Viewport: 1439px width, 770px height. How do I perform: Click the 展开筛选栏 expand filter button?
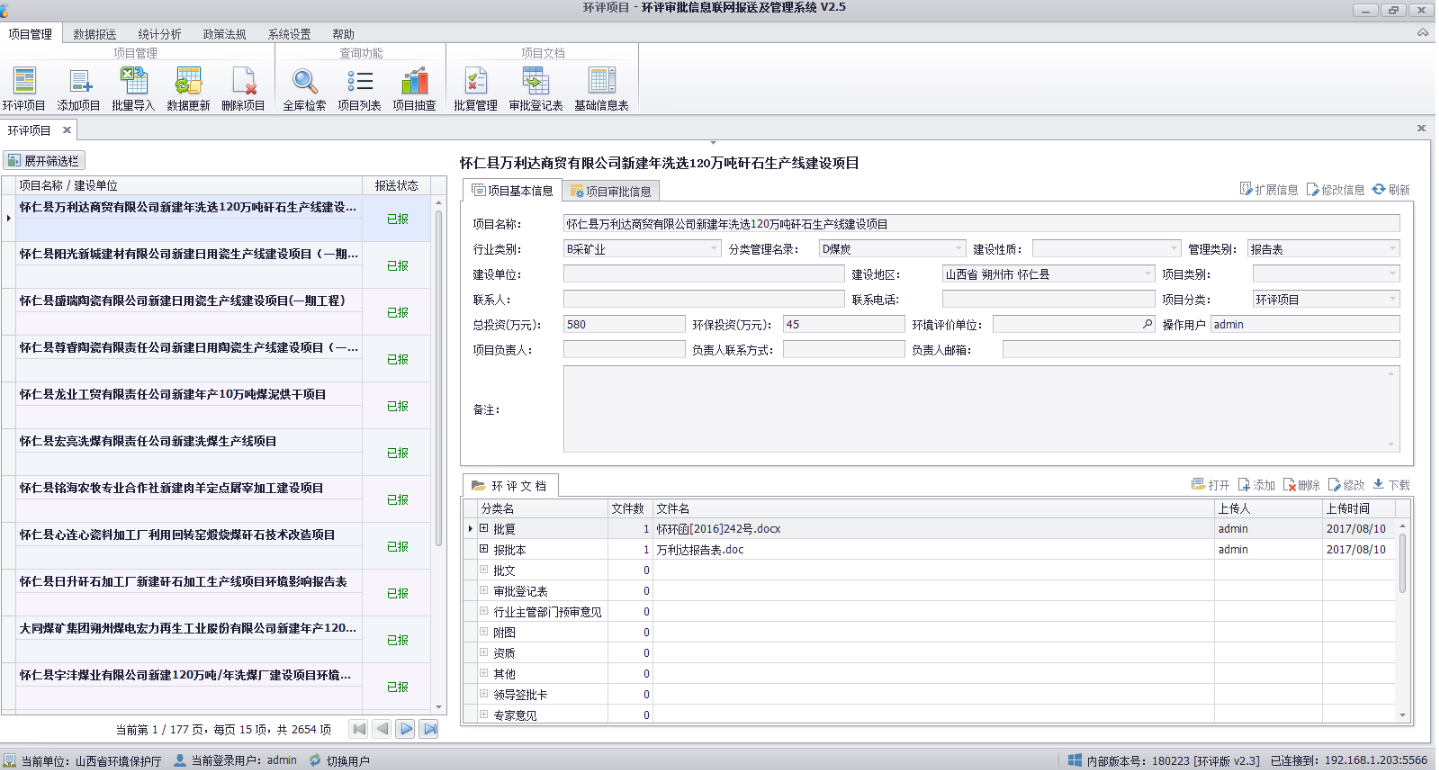(44, 160)
